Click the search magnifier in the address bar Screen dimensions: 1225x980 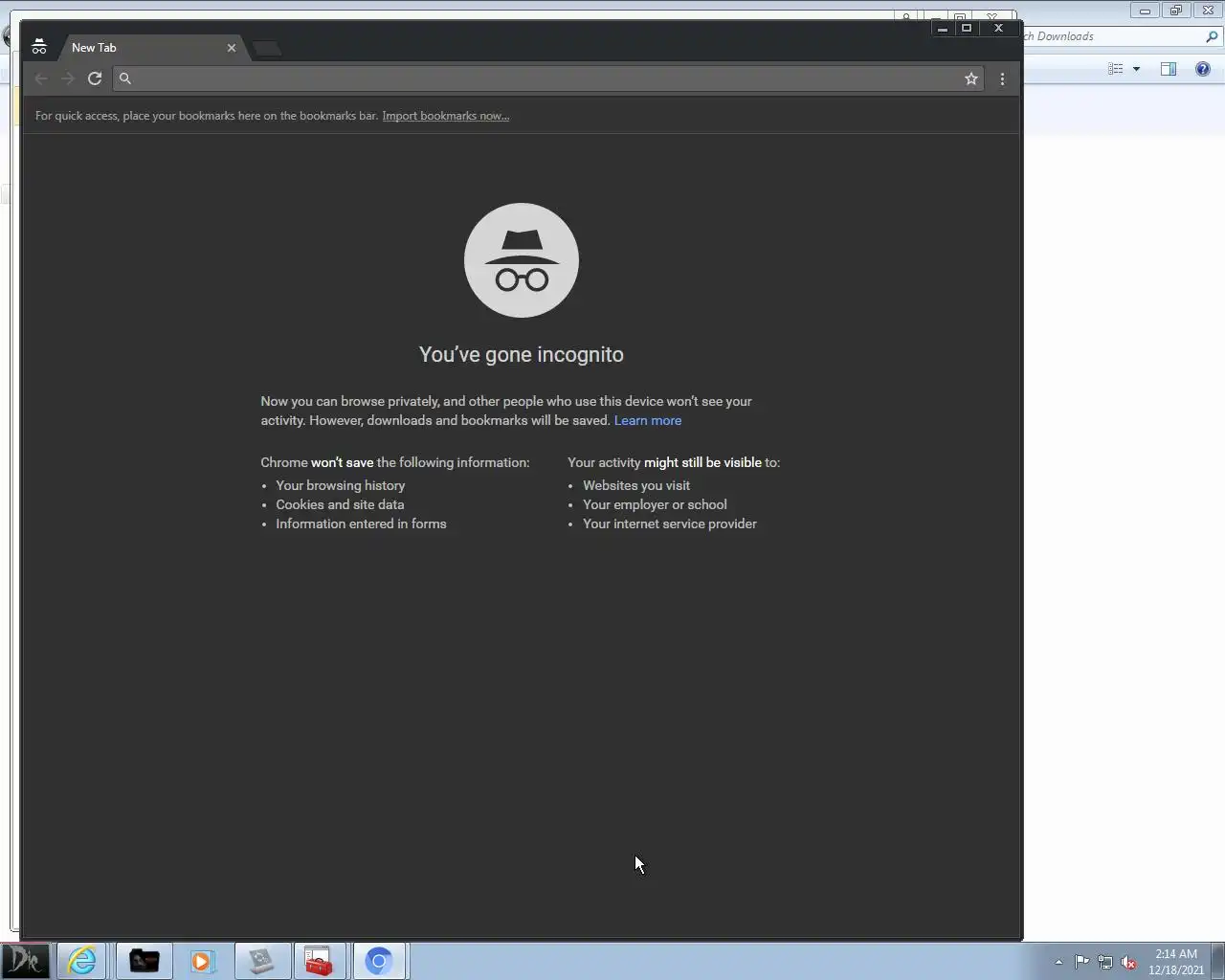[x=125, y=78]
